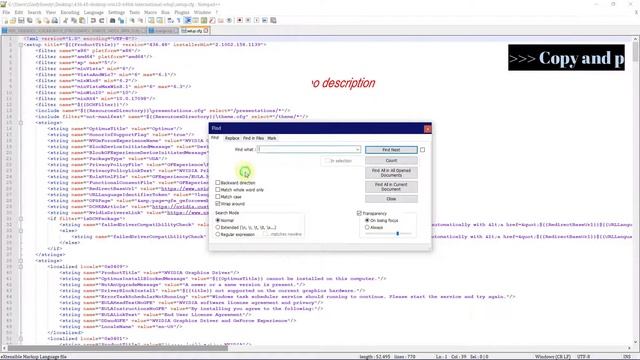Toggle the Indent Guide toolbar icon
Image resolution: width=640 pixels, height=360 pixels.
(188, 20)
